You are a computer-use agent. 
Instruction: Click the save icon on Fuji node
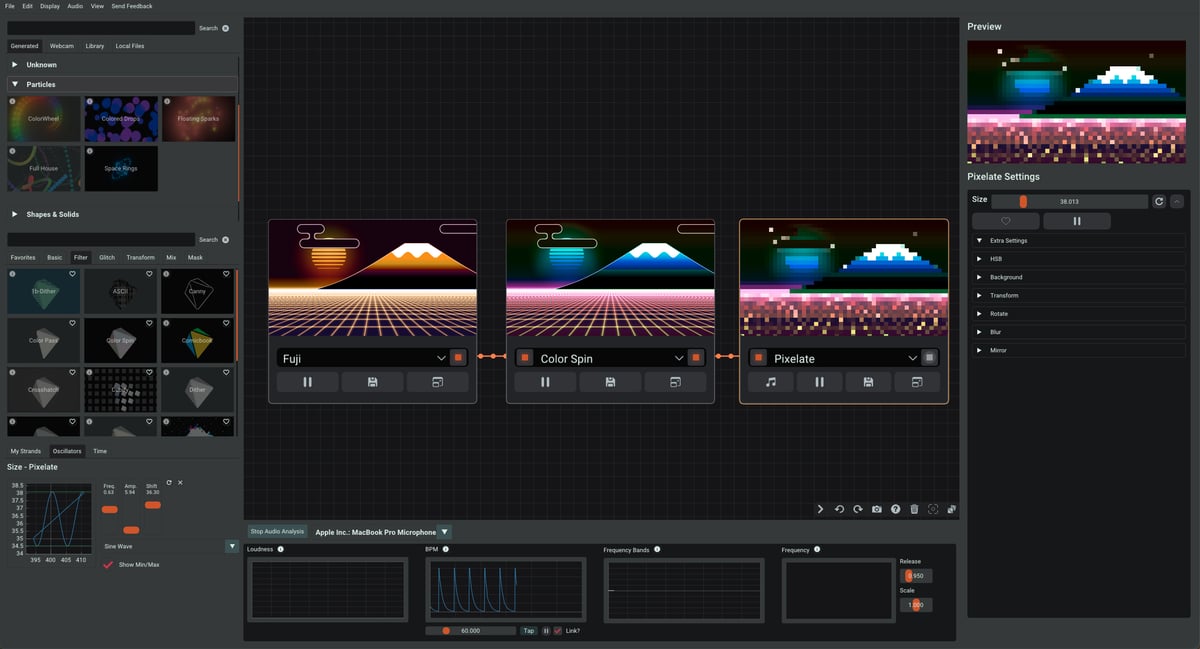tap(372, 382)
